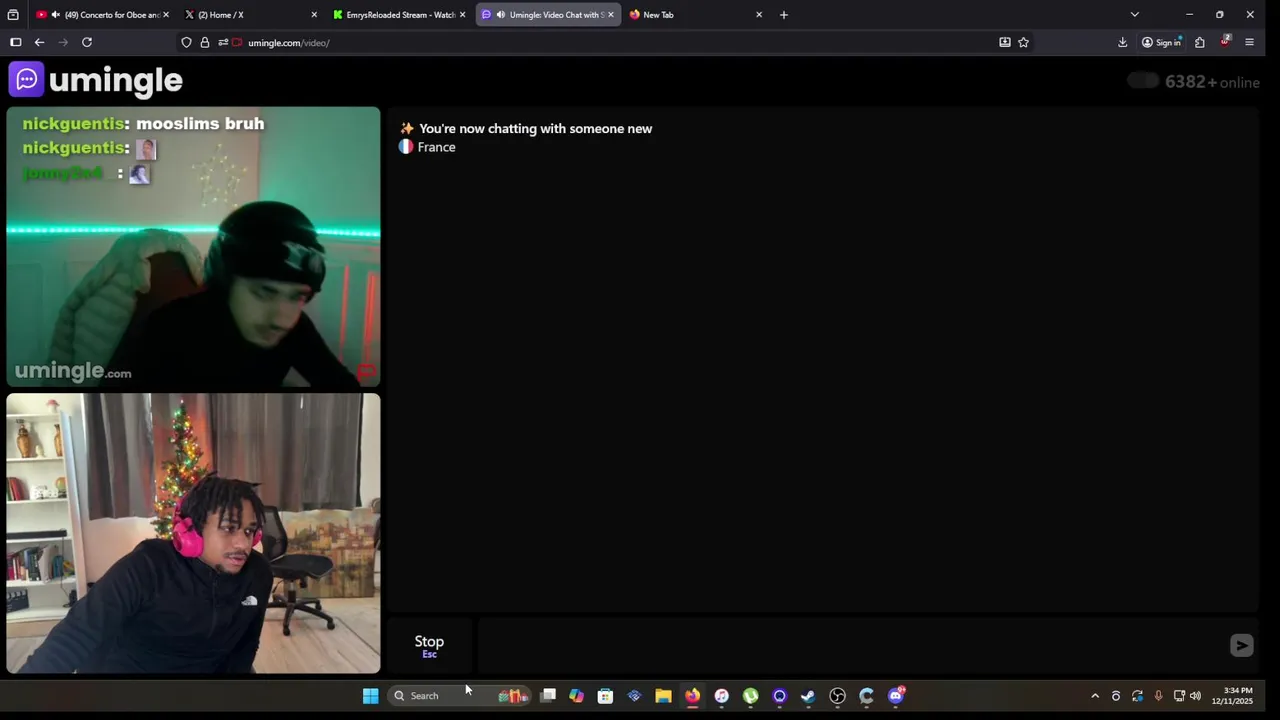Click the site padlock icon
The width and height of the screenshot is (1280, 720).
(205, 42)
